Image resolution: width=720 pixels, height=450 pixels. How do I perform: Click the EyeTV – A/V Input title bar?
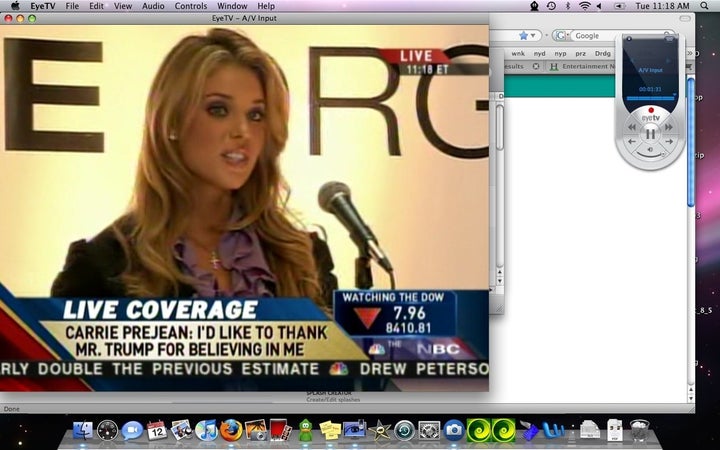tap(244, 18)
